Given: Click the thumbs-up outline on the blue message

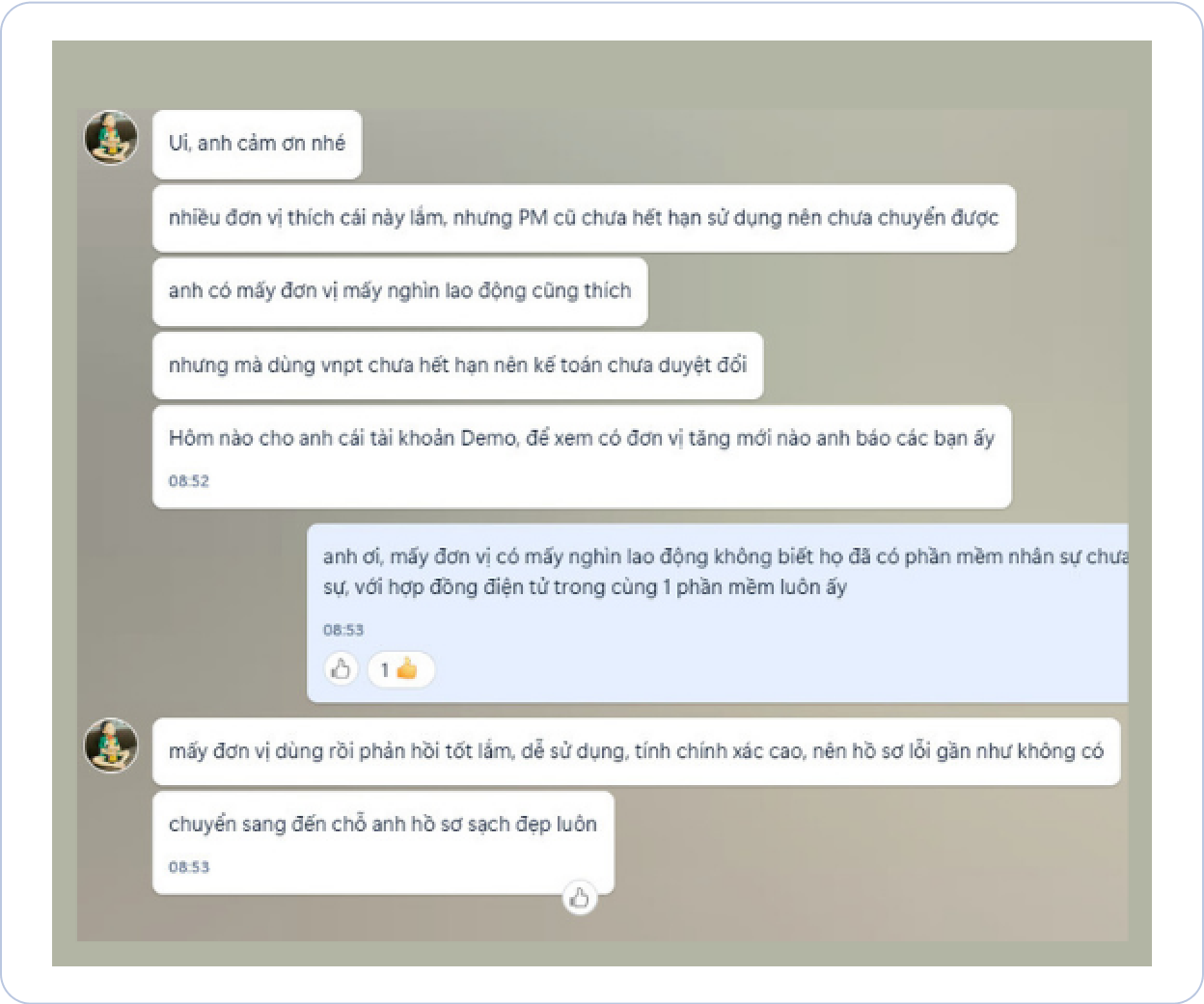Looking at the screenshot, I should coord(341,668).
